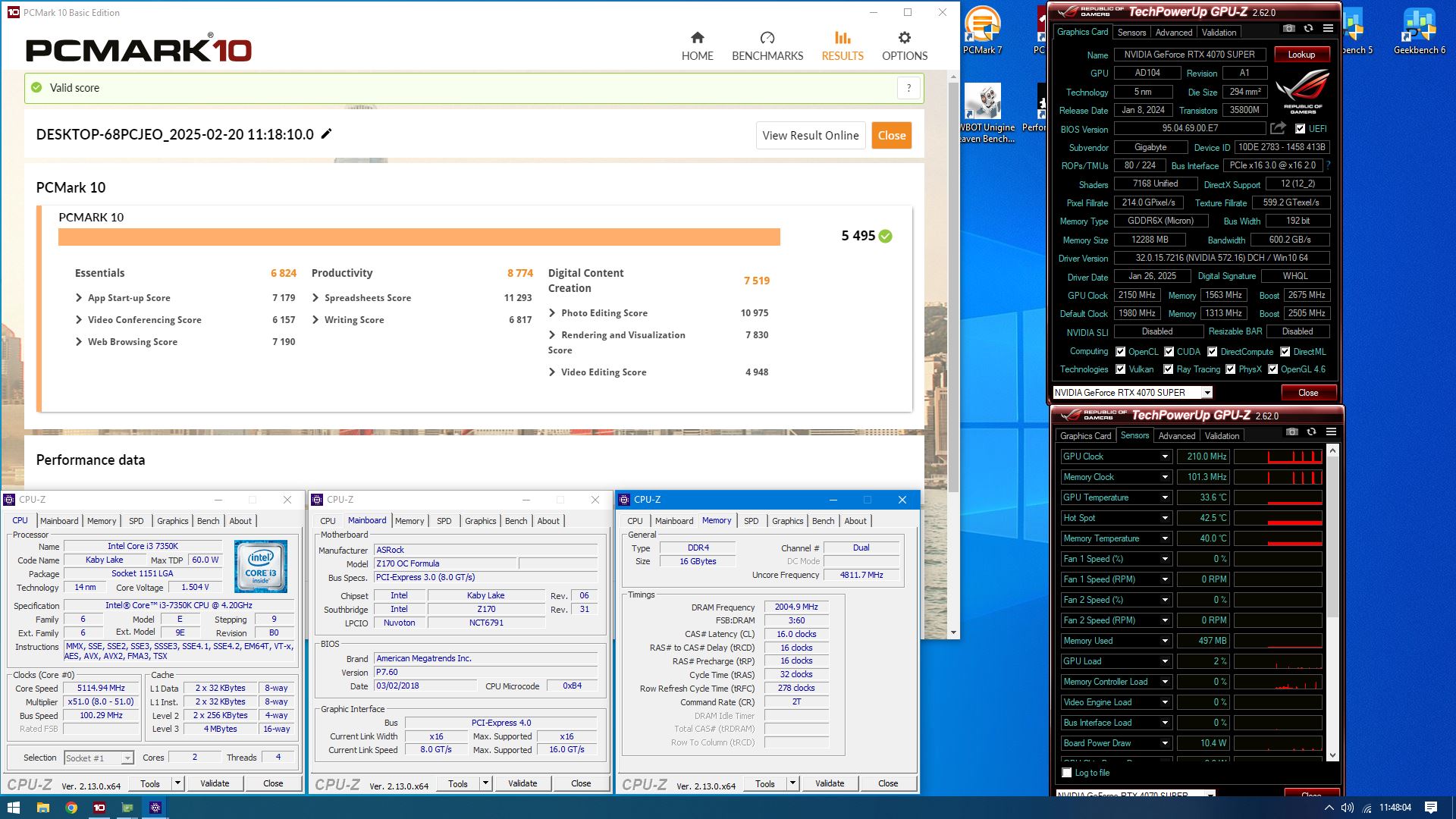Open the hamburger menu in GPU-Z Sensors window

(1331, 432)
